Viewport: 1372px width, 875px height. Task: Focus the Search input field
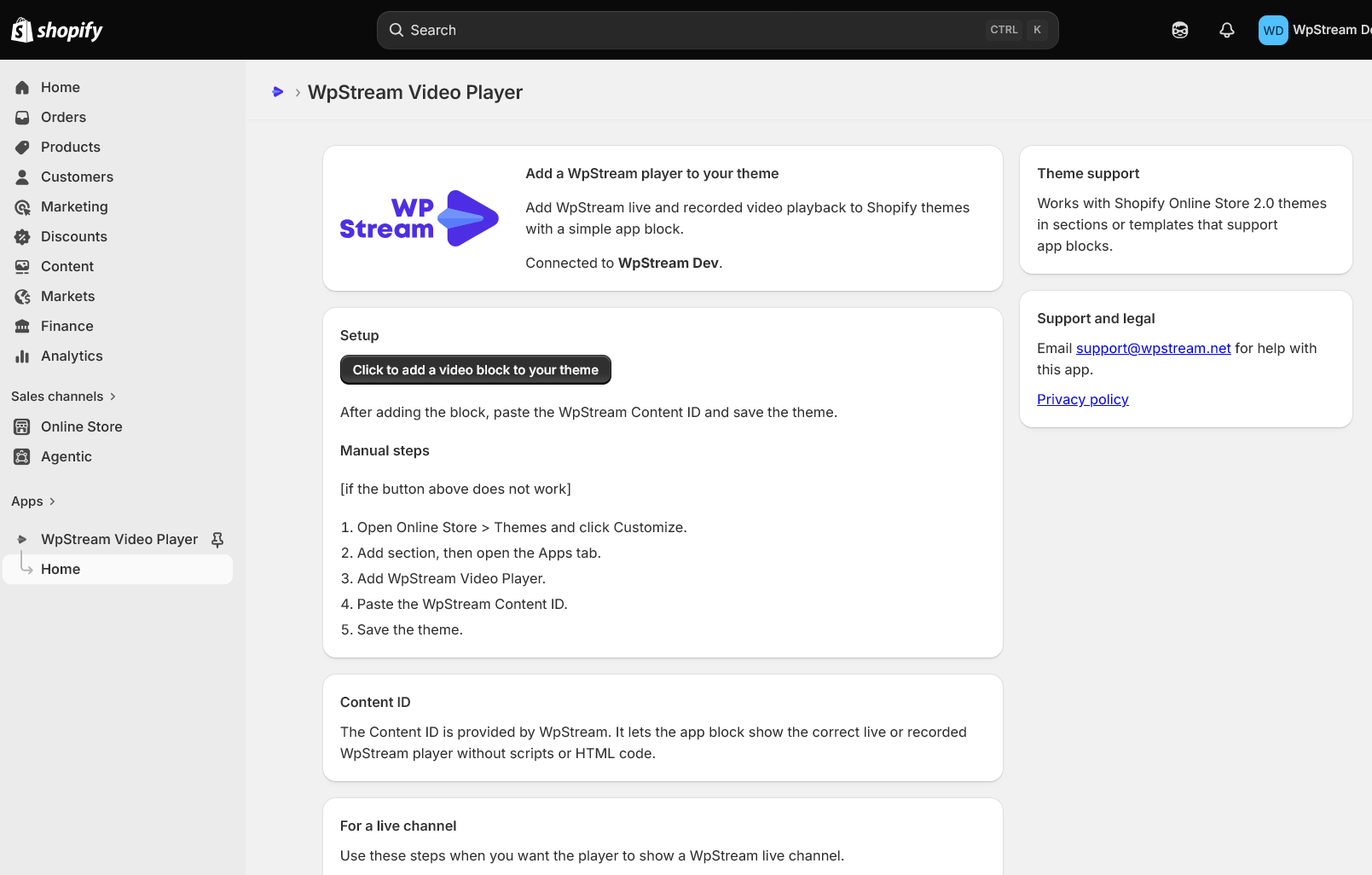point(718,30)
